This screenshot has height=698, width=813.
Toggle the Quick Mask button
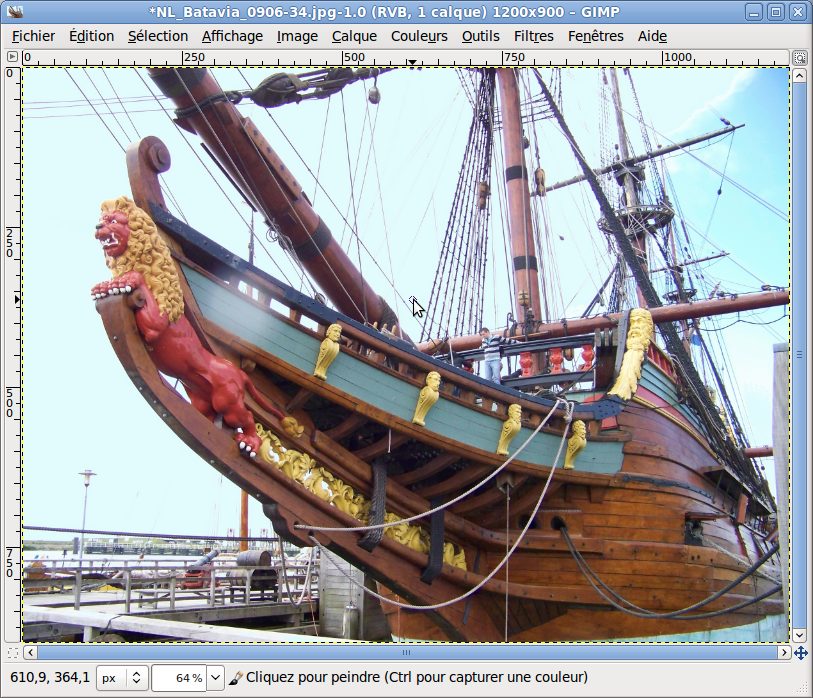[12, 652]
